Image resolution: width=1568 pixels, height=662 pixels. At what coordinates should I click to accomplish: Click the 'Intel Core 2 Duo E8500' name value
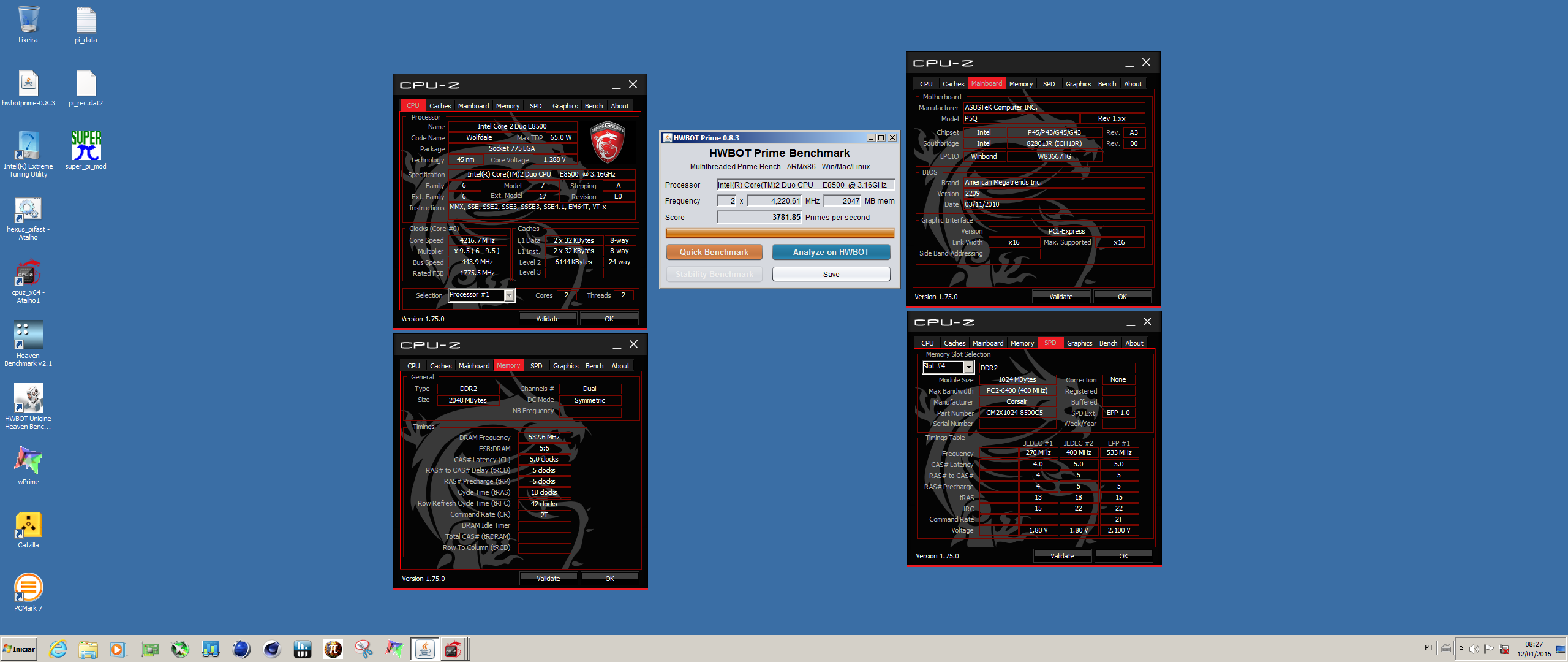(512, 127)
